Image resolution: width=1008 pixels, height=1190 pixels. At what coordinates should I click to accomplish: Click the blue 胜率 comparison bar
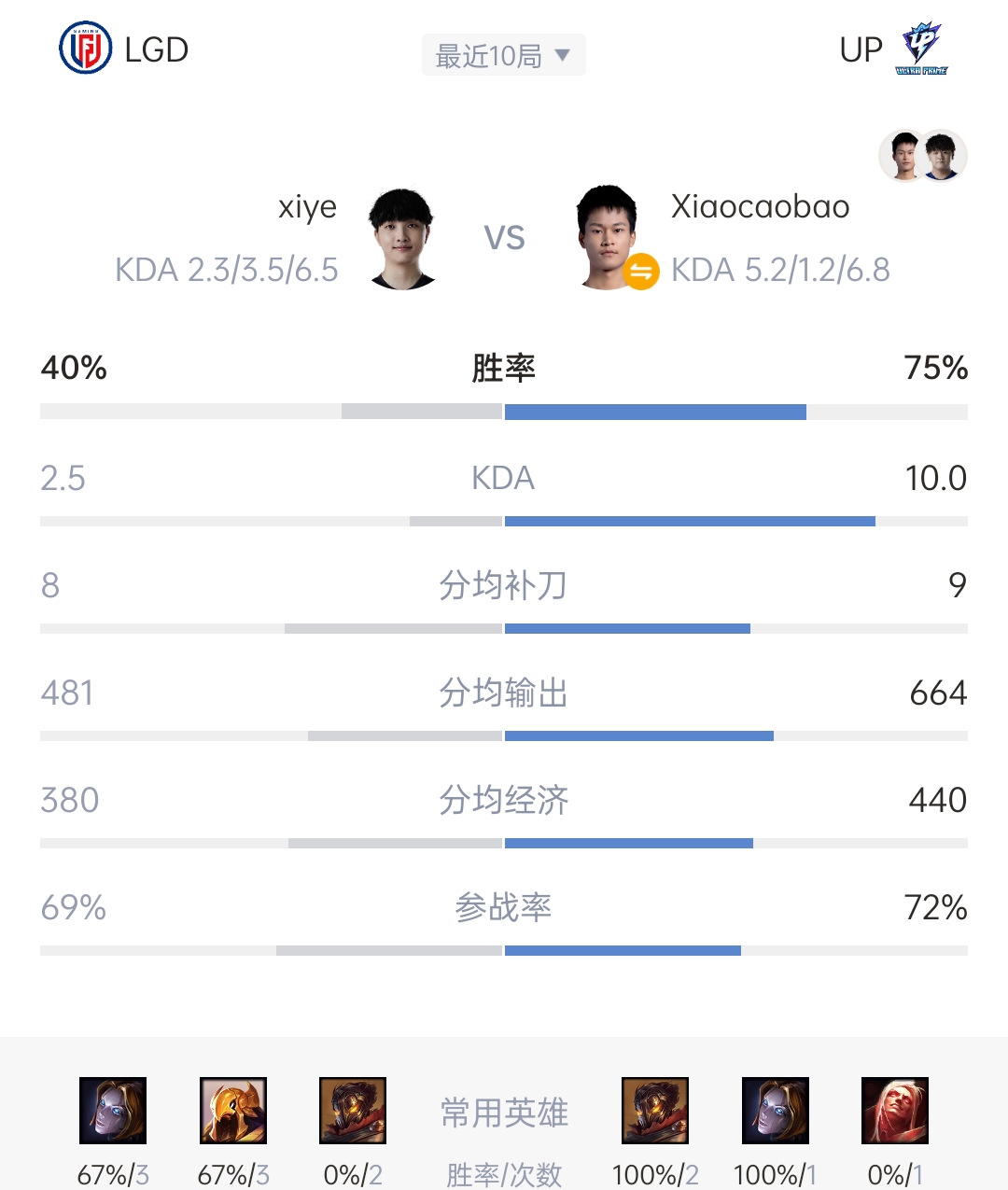[x=655, y=412]
